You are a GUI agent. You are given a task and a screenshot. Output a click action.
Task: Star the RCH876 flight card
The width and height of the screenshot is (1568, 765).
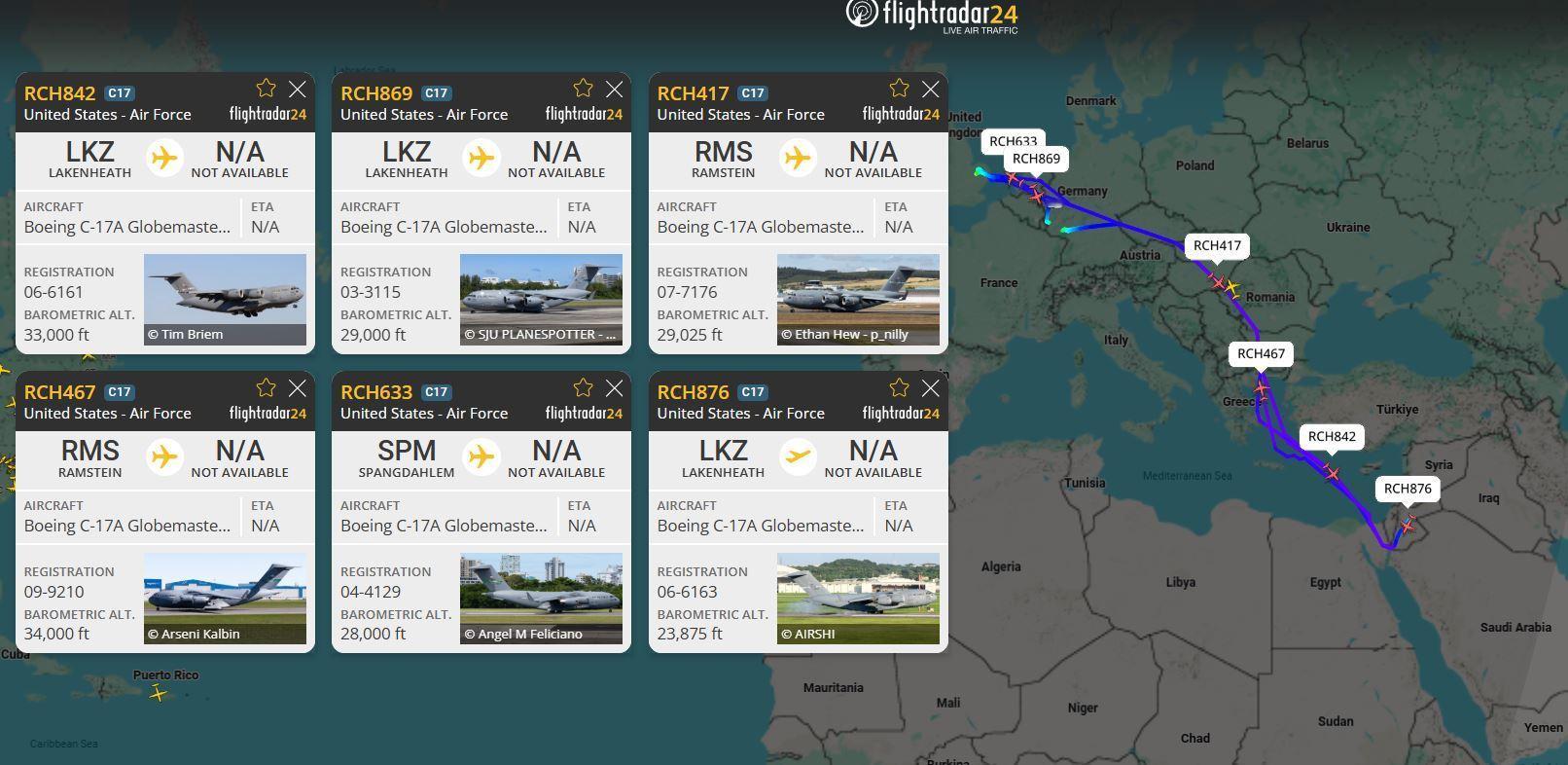click(x=899, y=387)
